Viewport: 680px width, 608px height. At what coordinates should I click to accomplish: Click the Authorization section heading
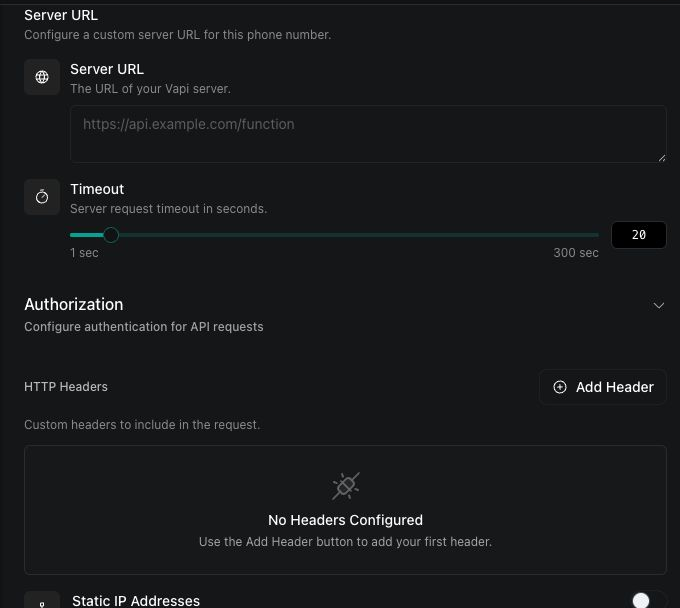(x=74, y=304)
